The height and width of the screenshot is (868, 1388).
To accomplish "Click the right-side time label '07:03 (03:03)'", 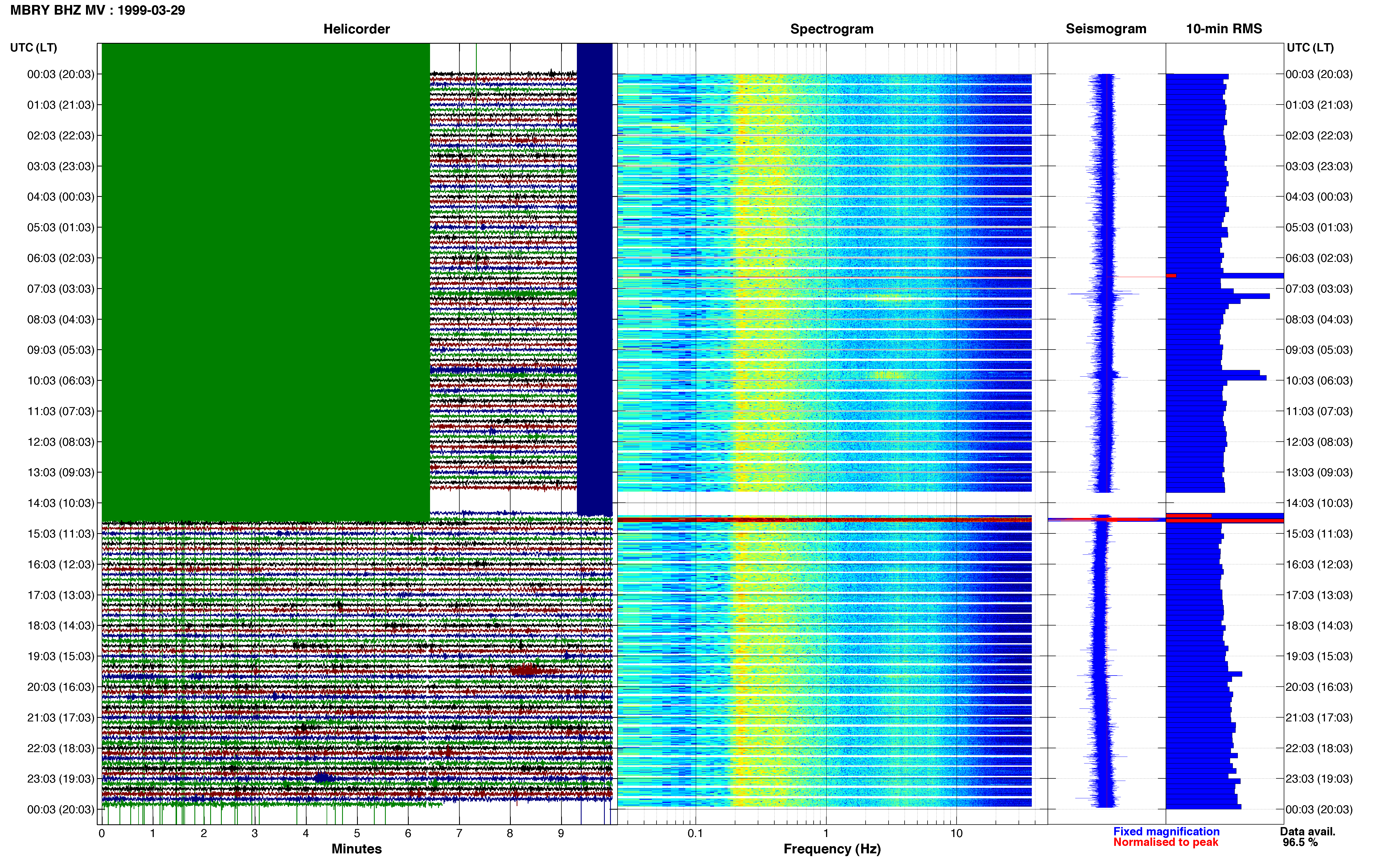I will point(1319,289).
